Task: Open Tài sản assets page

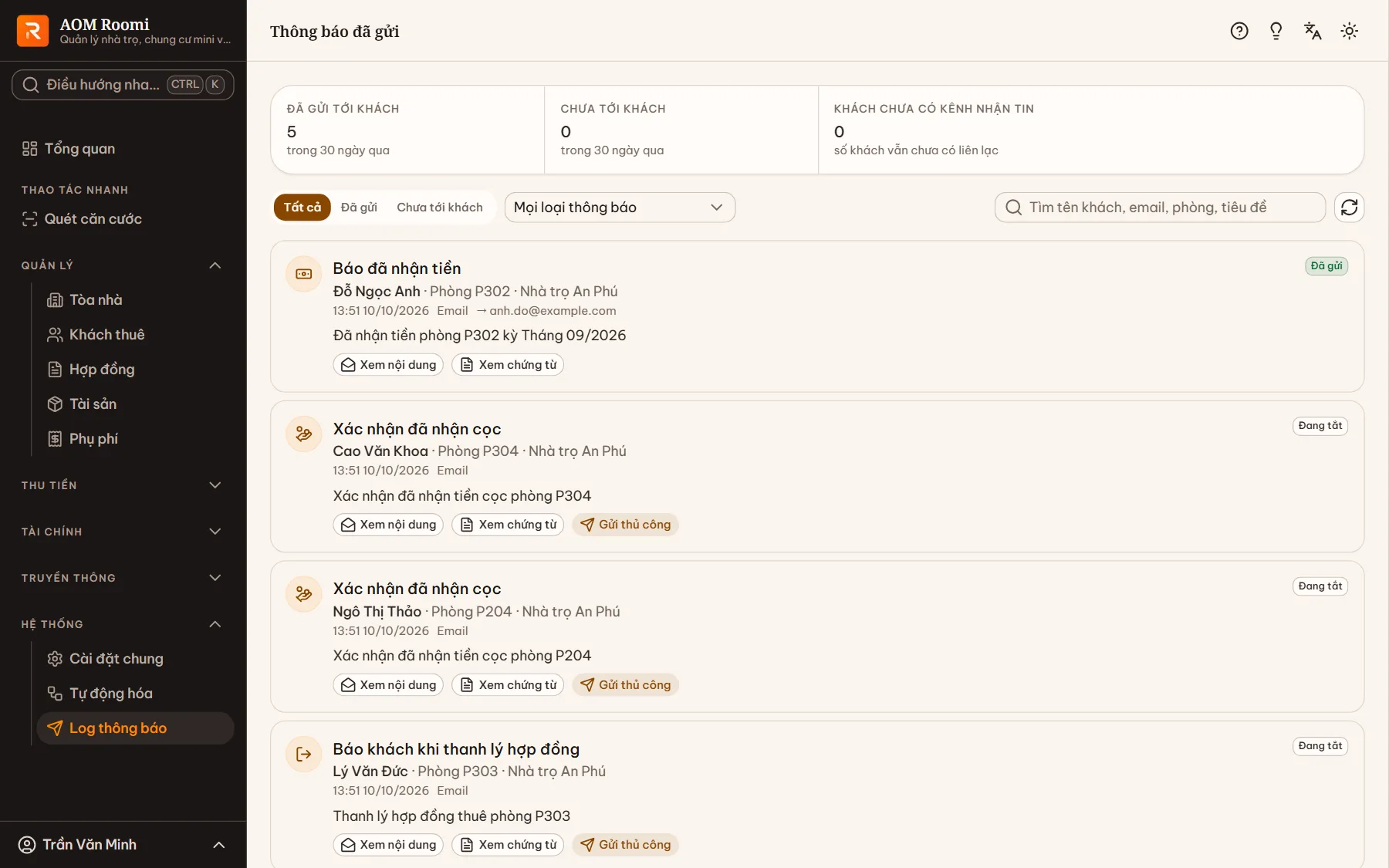Action: tap(135, 404)
